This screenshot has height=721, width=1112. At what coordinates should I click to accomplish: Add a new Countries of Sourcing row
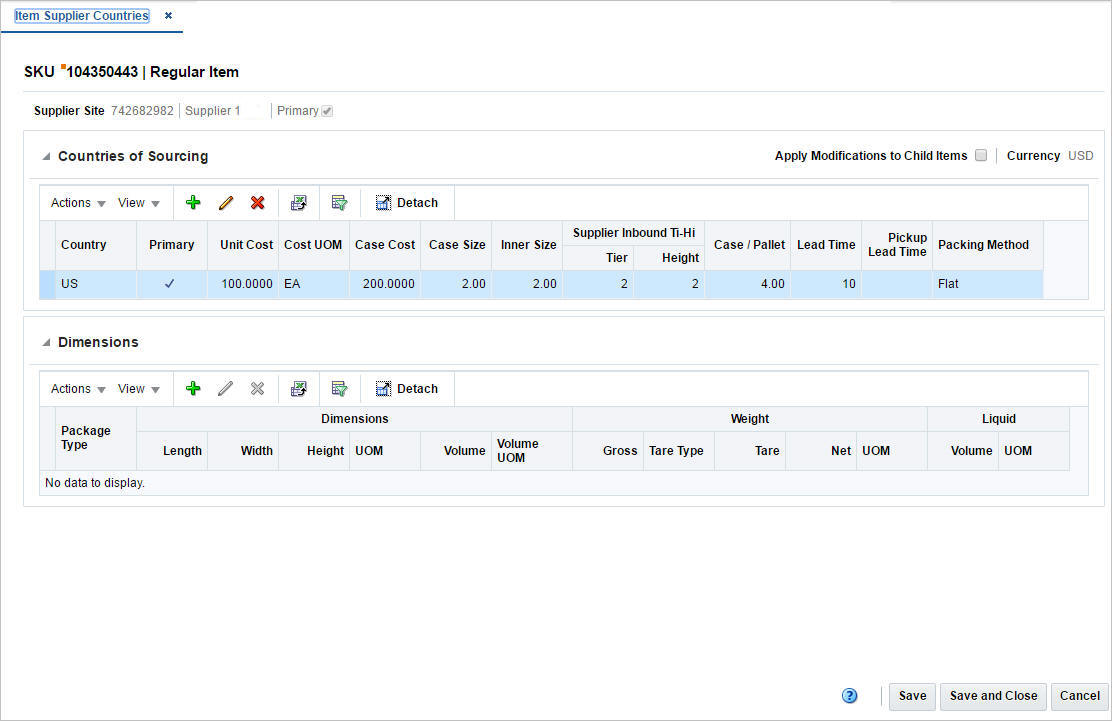pyautogui.click(x=193, y=203)
